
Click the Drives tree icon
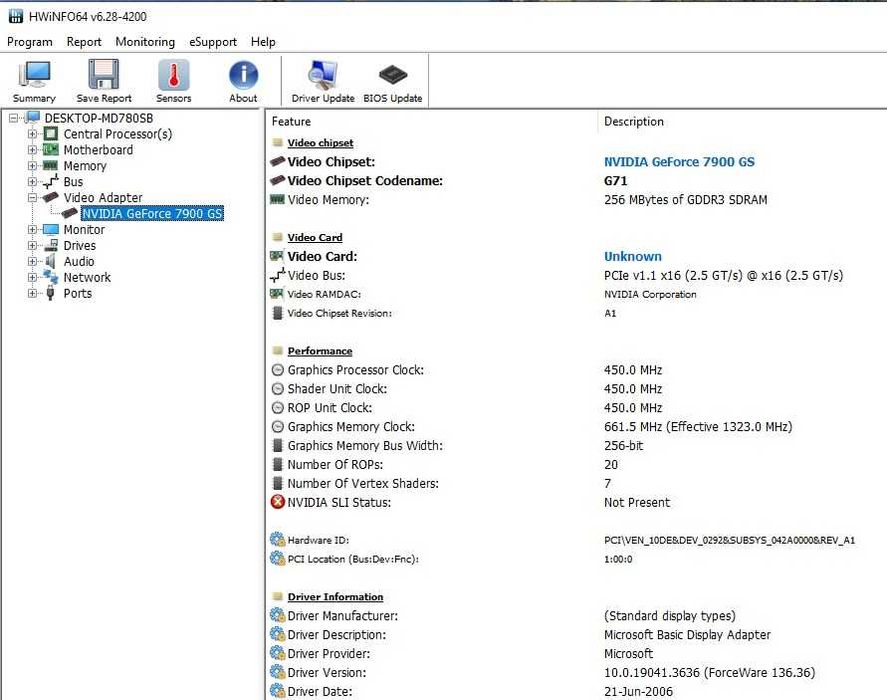51,246
